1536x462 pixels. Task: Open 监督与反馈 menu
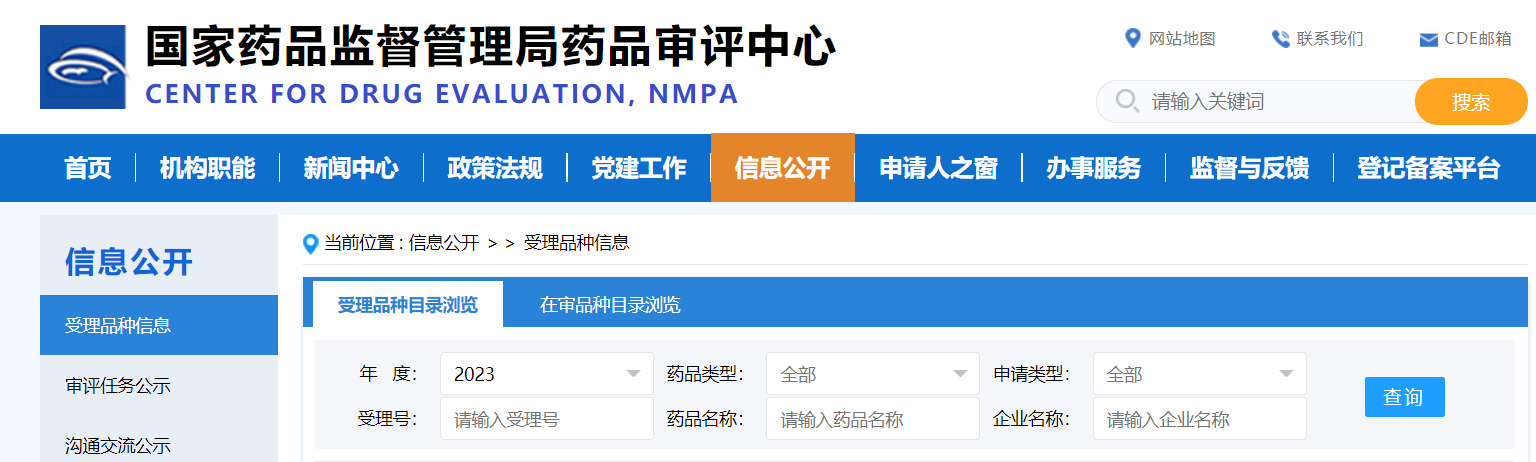[1249, 168]
